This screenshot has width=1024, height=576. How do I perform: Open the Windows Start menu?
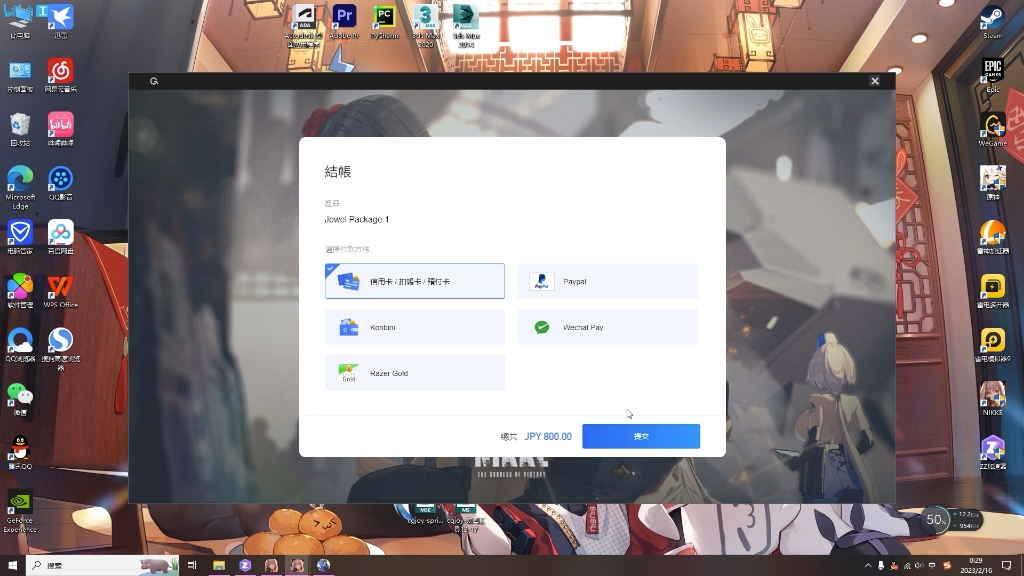[x=11, y=565]
